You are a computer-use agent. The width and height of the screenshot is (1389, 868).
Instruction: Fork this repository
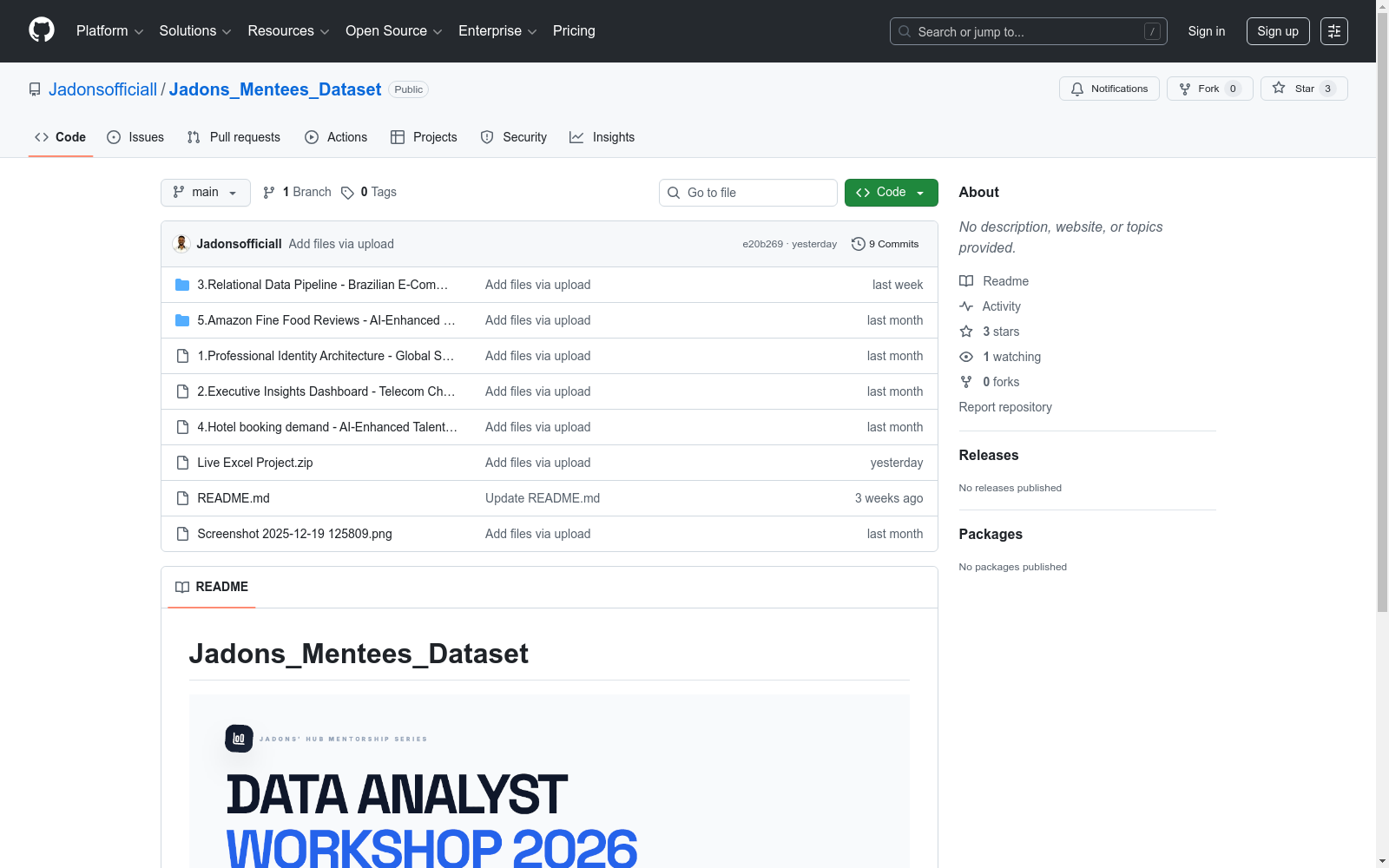[x=1210, y=89]
